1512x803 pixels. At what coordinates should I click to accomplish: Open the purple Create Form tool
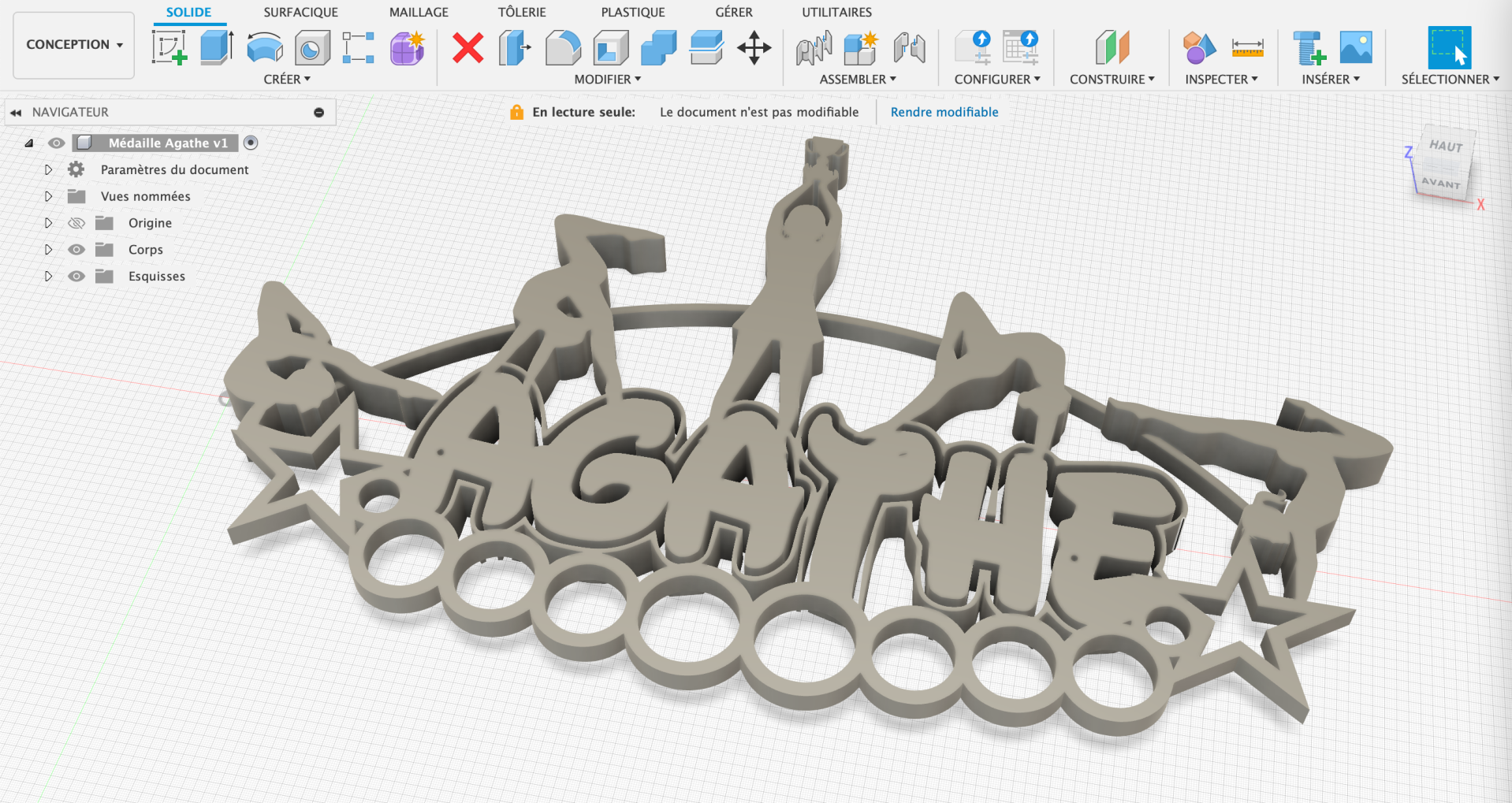408,47
